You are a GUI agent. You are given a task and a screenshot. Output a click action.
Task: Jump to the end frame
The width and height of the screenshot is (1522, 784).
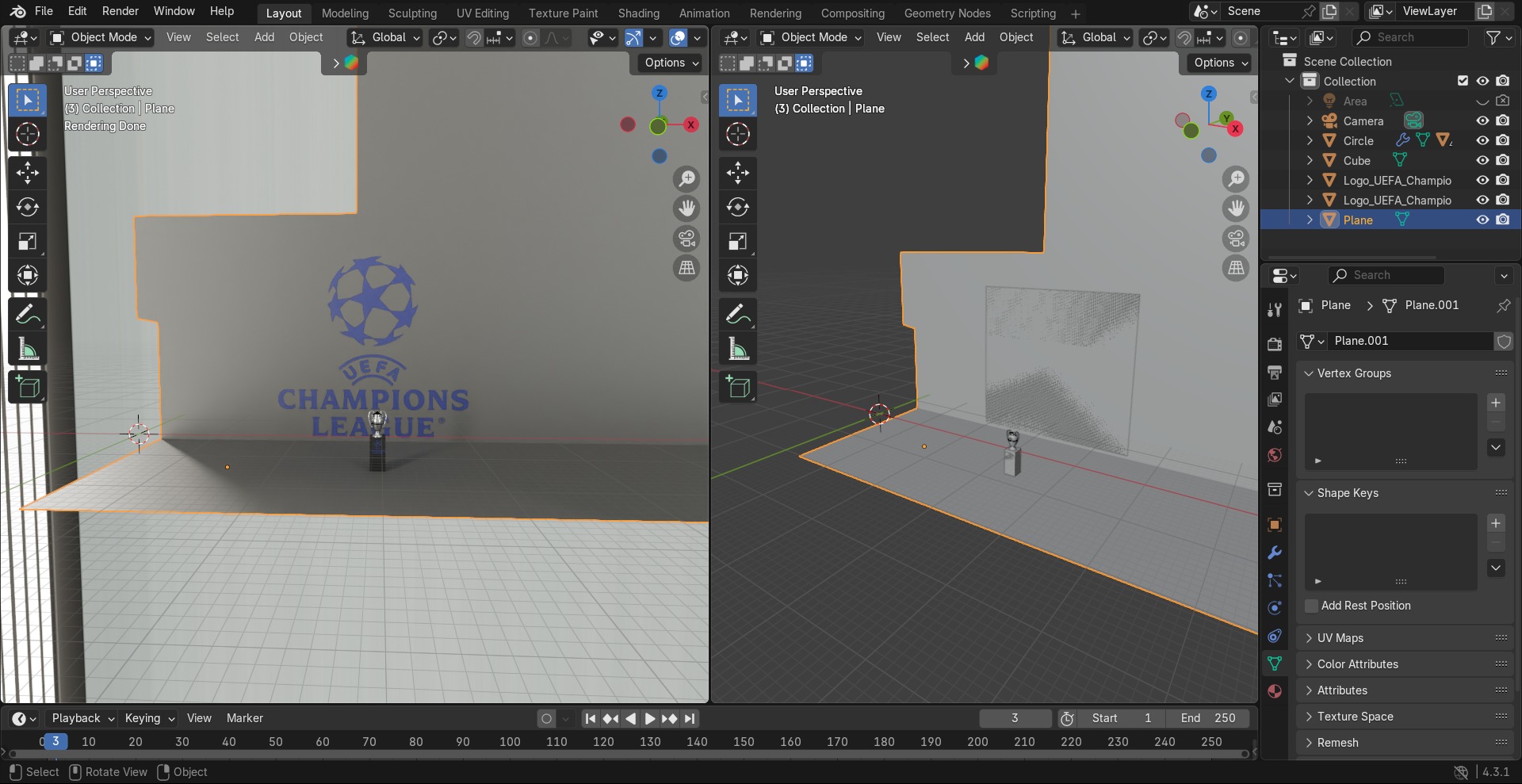690,718
